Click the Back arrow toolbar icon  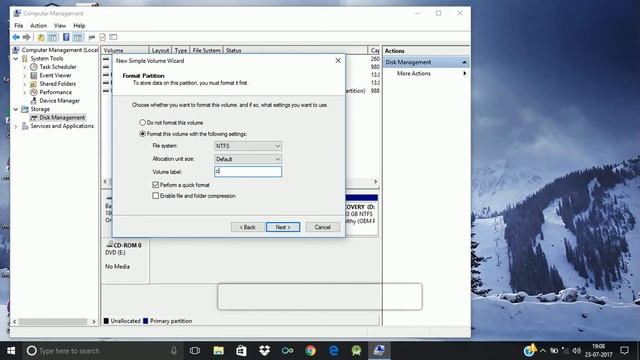tap(16, 37)
